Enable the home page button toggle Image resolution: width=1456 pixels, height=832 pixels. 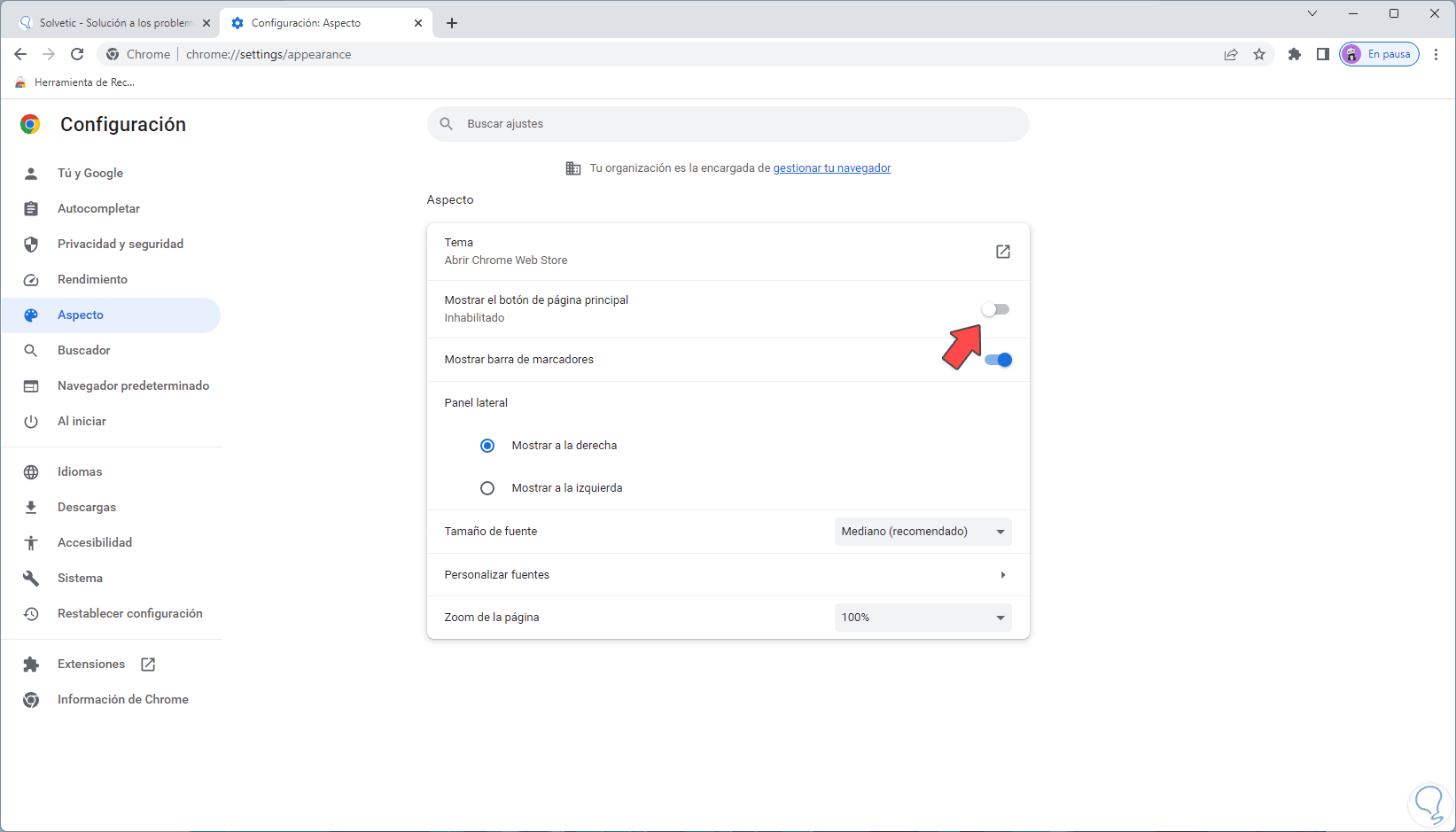point(995,309)
